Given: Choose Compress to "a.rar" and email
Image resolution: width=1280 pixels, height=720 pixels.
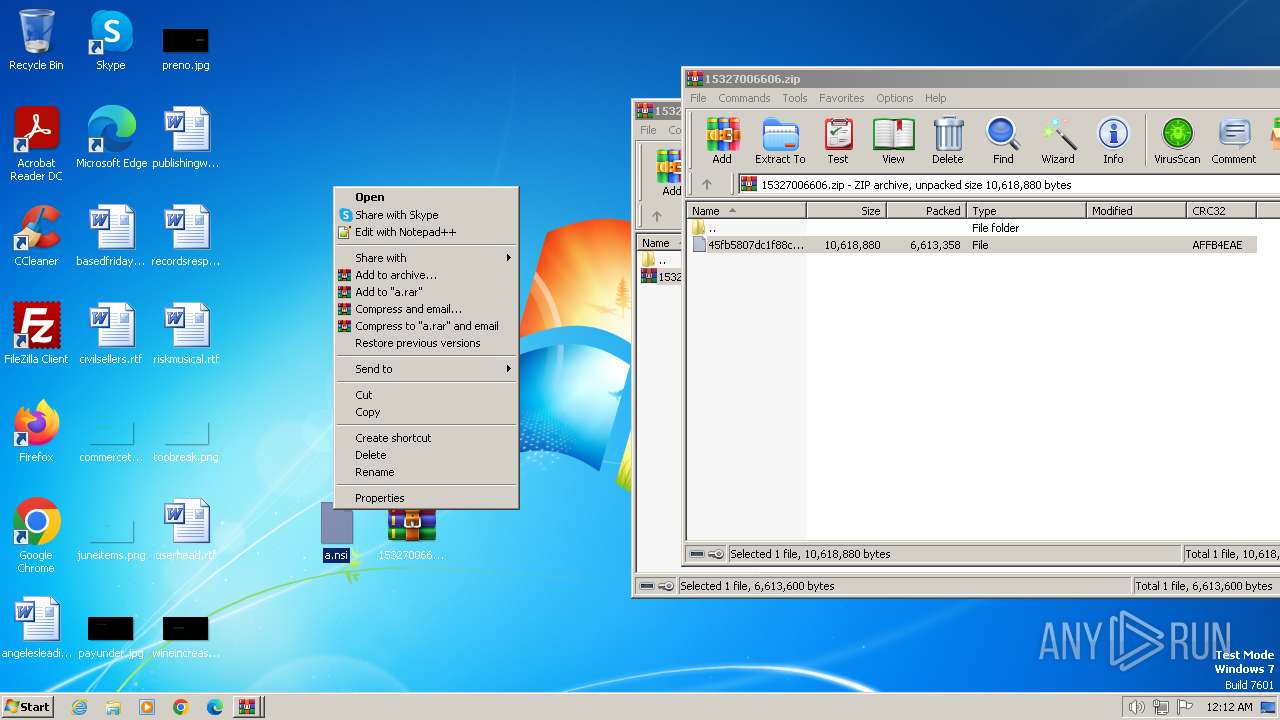Looking at the screenshot, I should tap(427, 326).
